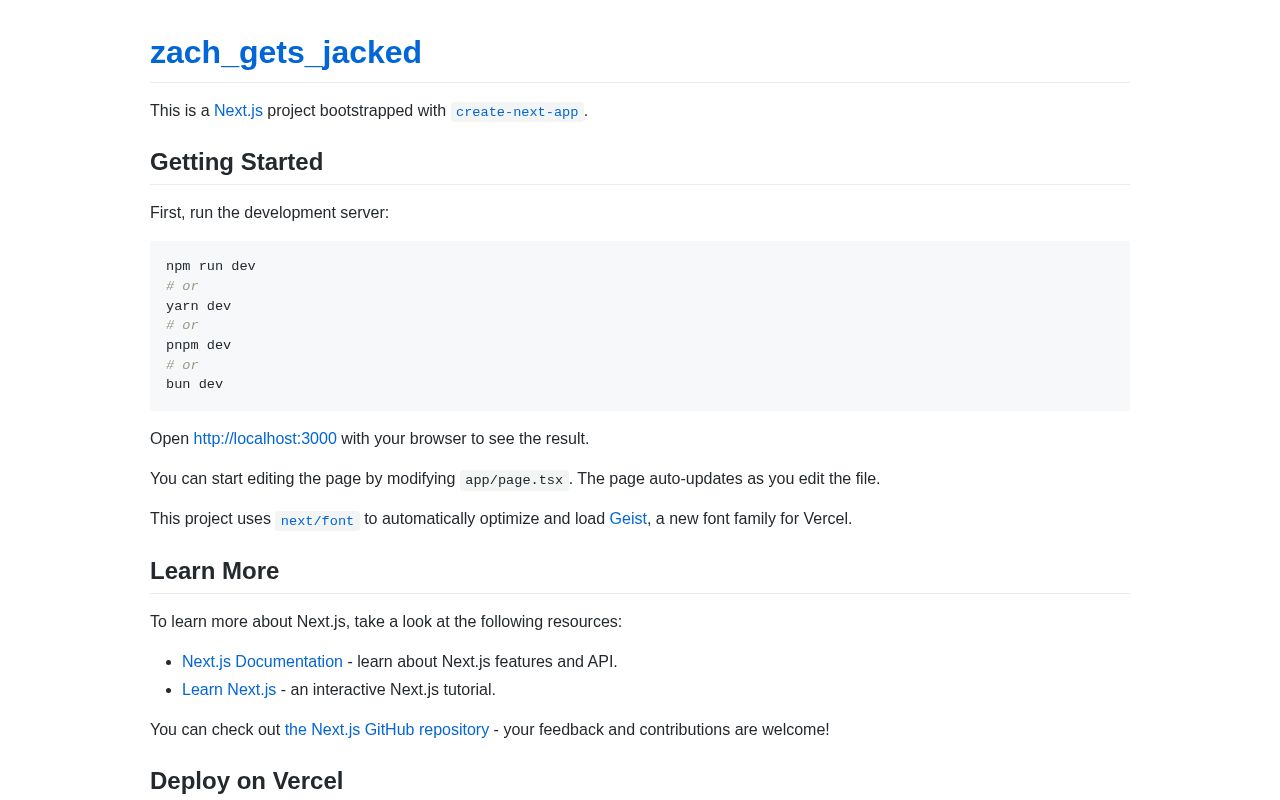Click 'To learn more about Next.js' sentence
This screenshot has height=800, width=1280.
pyautogui.click(x=386, y=622)
